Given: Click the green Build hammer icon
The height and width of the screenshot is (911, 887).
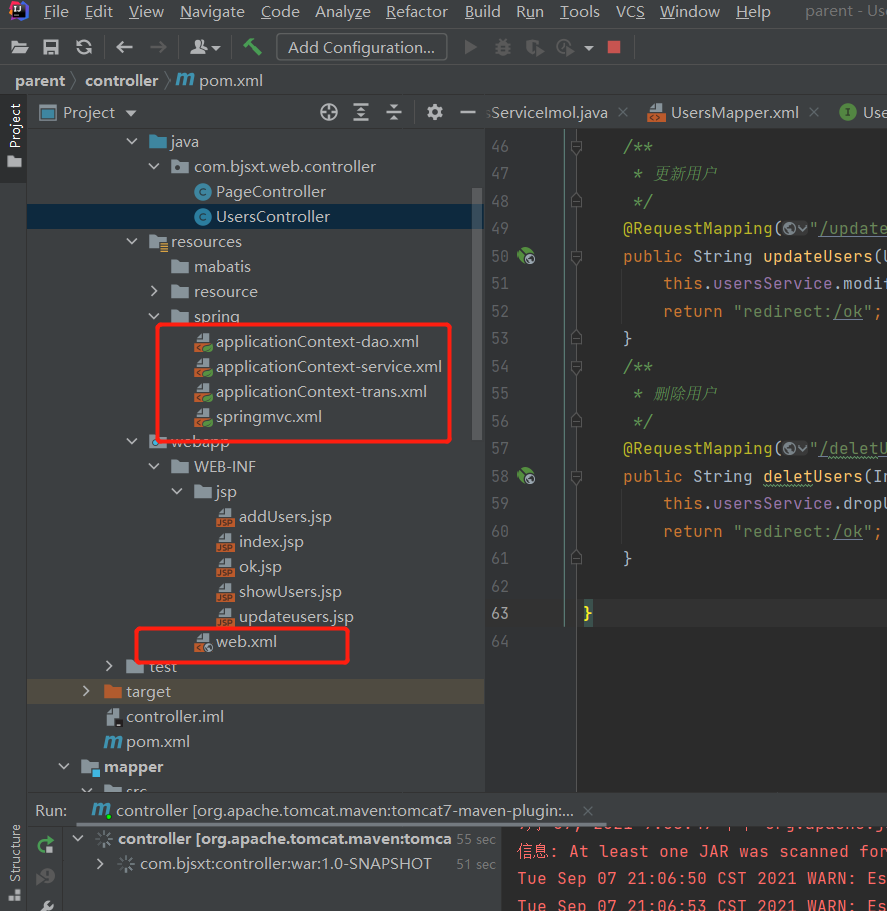Looking at the screenshot, I should 252,47.
